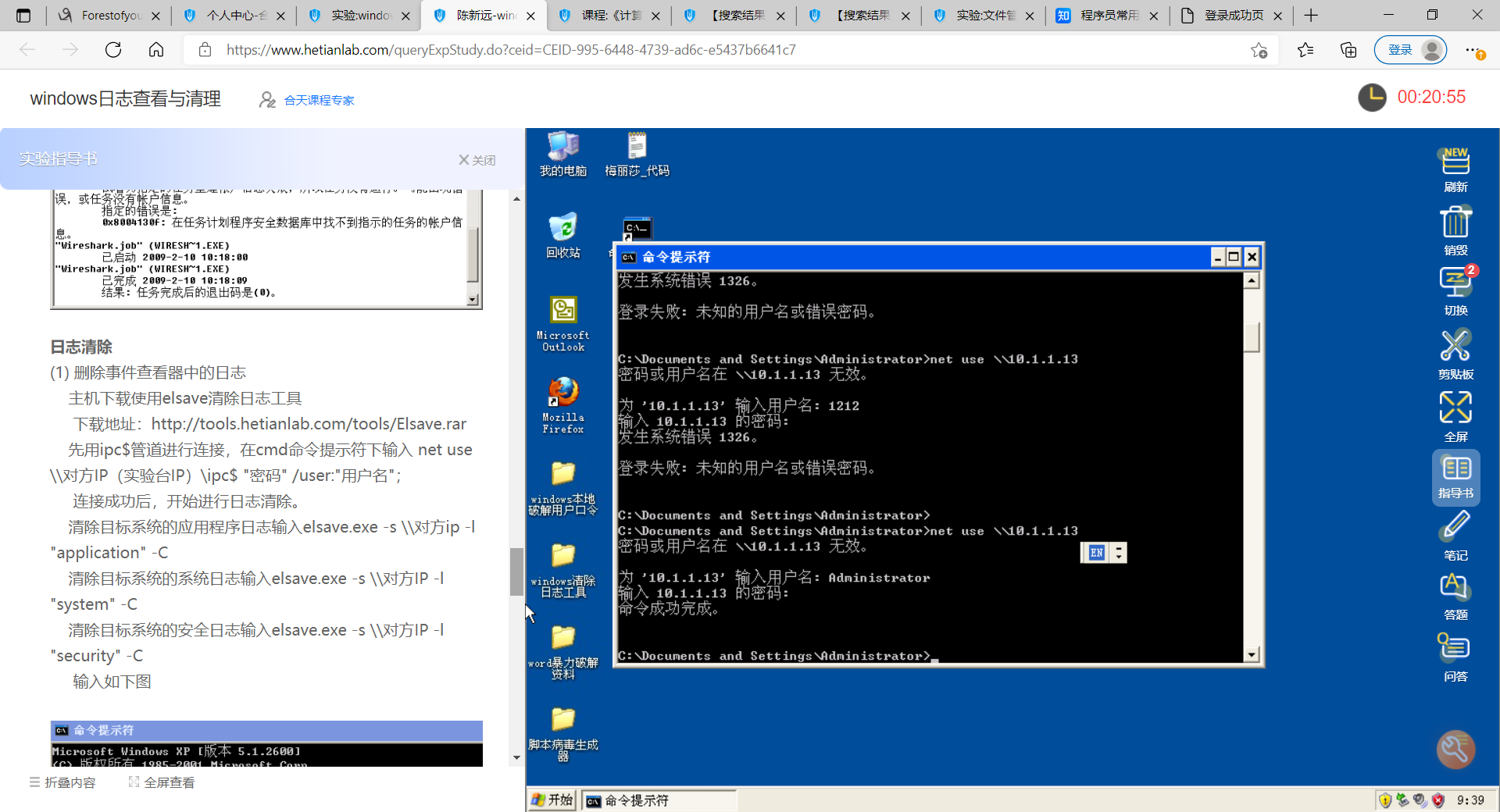1500x812 pixels.
Task: Click the Elsave.rar download address text
Action: click(x=309, y=424)
